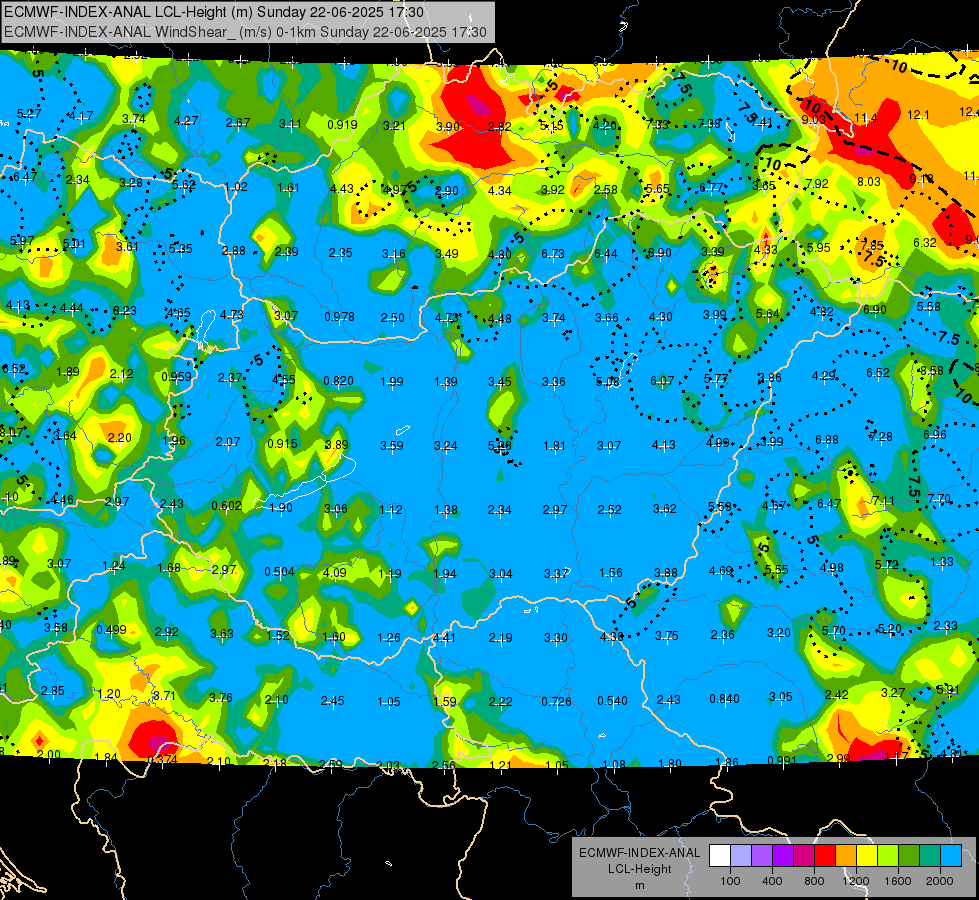Click the '1600' legend tick label
The height and width of the screenshot is (900, 979).
[898, 881]
